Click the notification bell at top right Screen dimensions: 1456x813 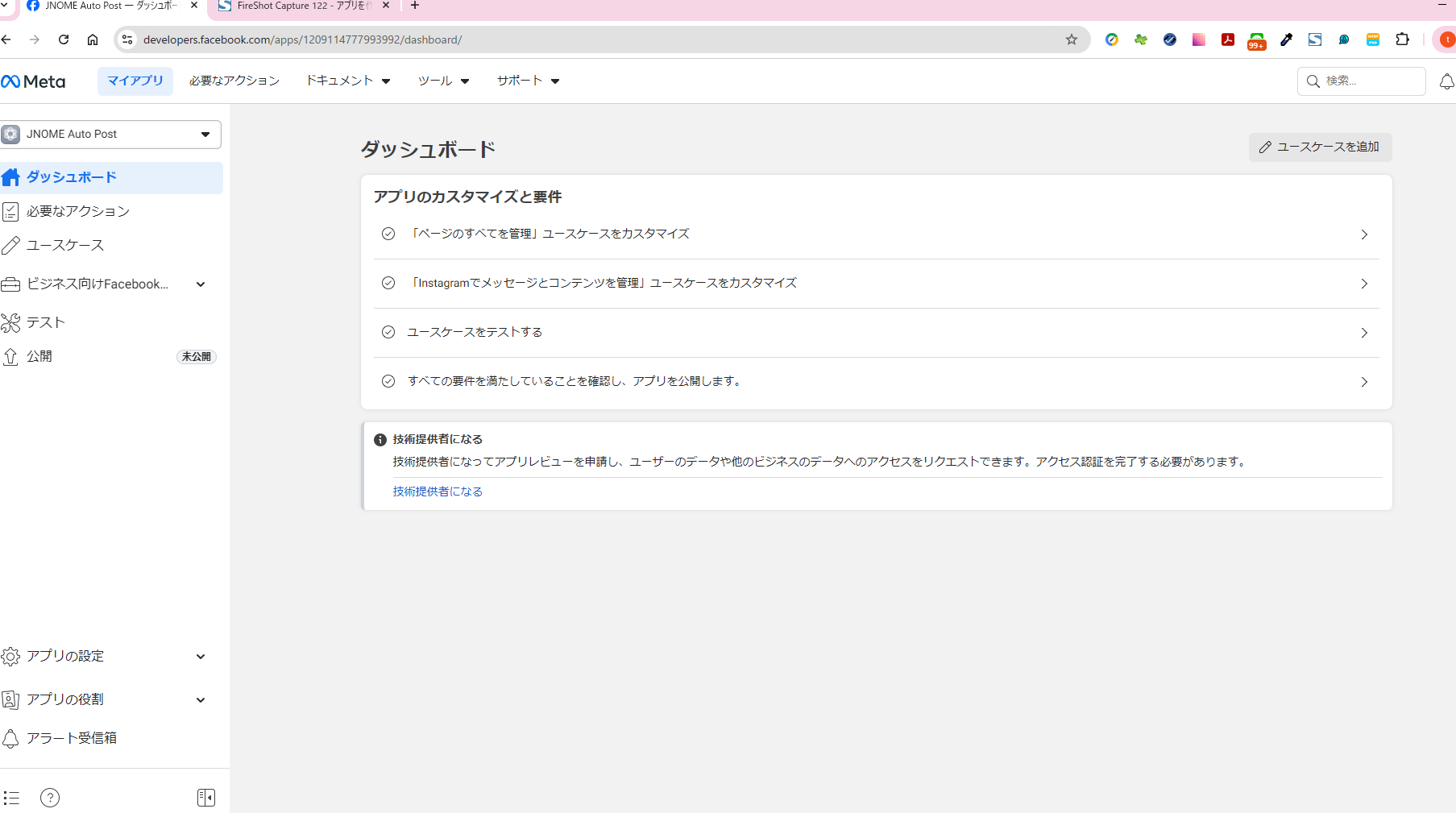[1447, 81]
